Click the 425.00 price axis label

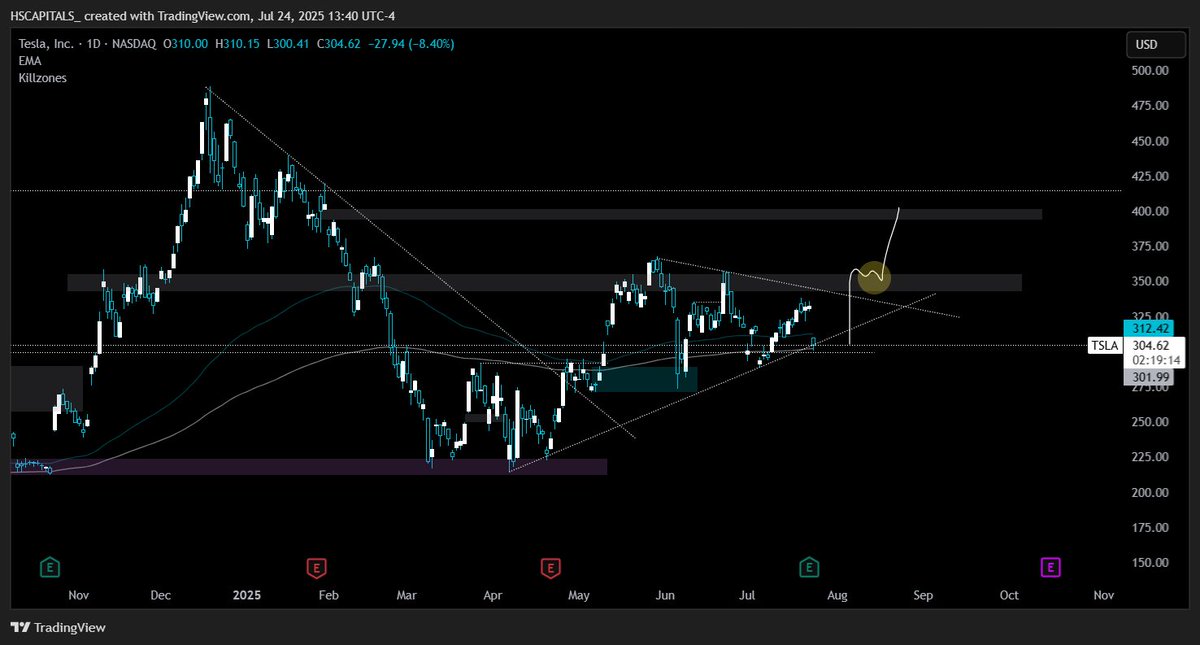click(1150, 176)
